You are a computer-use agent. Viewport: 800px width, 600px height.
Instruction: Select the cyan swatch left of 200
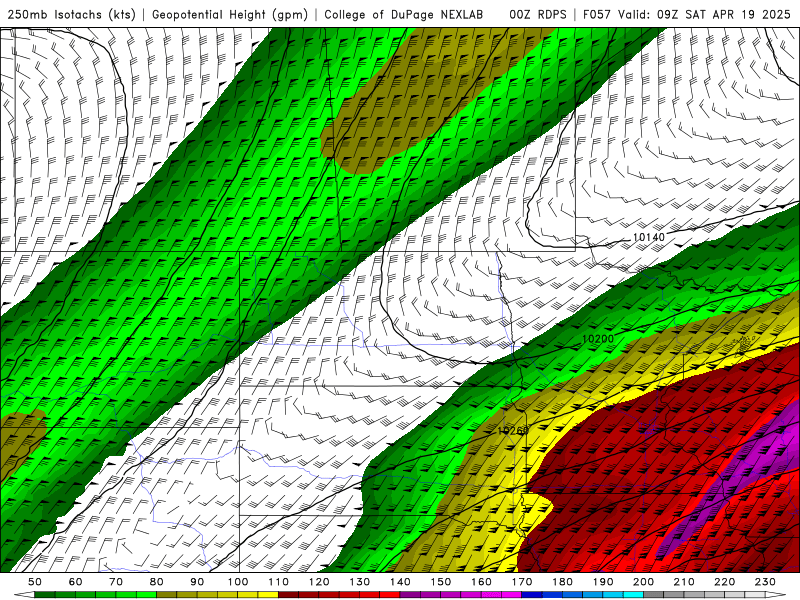tap(633, 595)
